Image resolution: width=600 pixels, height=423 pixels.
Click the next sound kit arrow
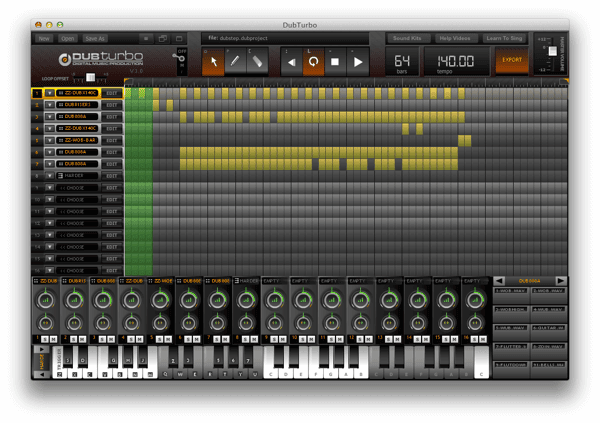pyautogui.click(x=561, y=281)
